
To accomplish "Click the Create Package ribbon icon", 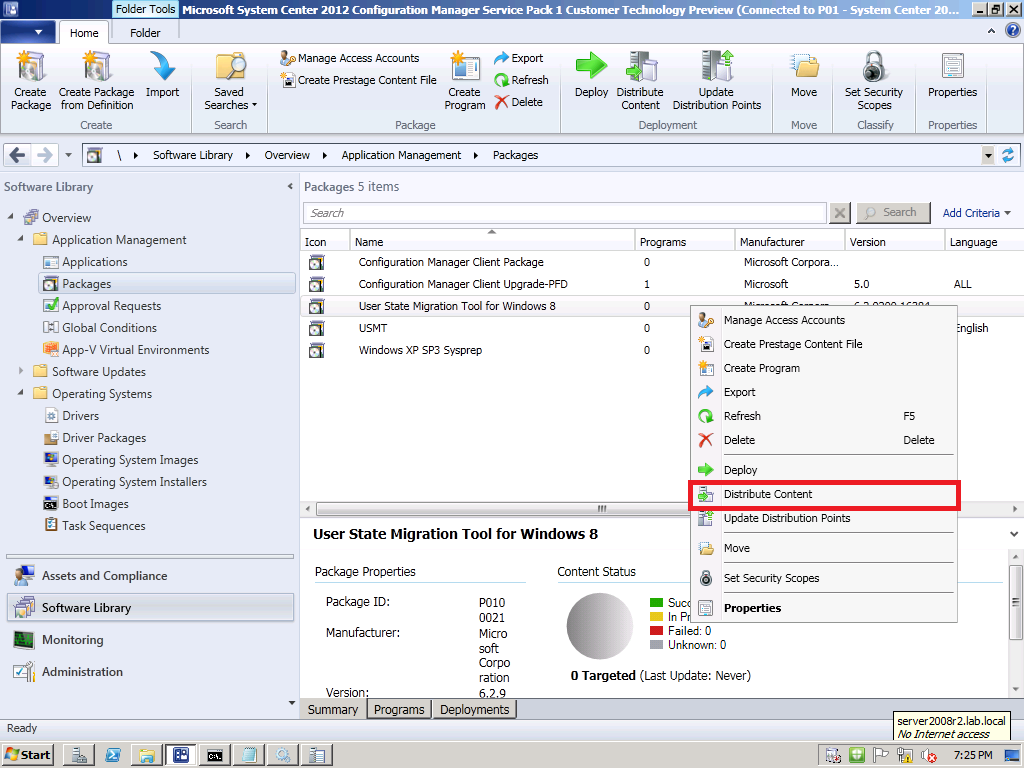I will pyautogui.click(x=31, y=80).
